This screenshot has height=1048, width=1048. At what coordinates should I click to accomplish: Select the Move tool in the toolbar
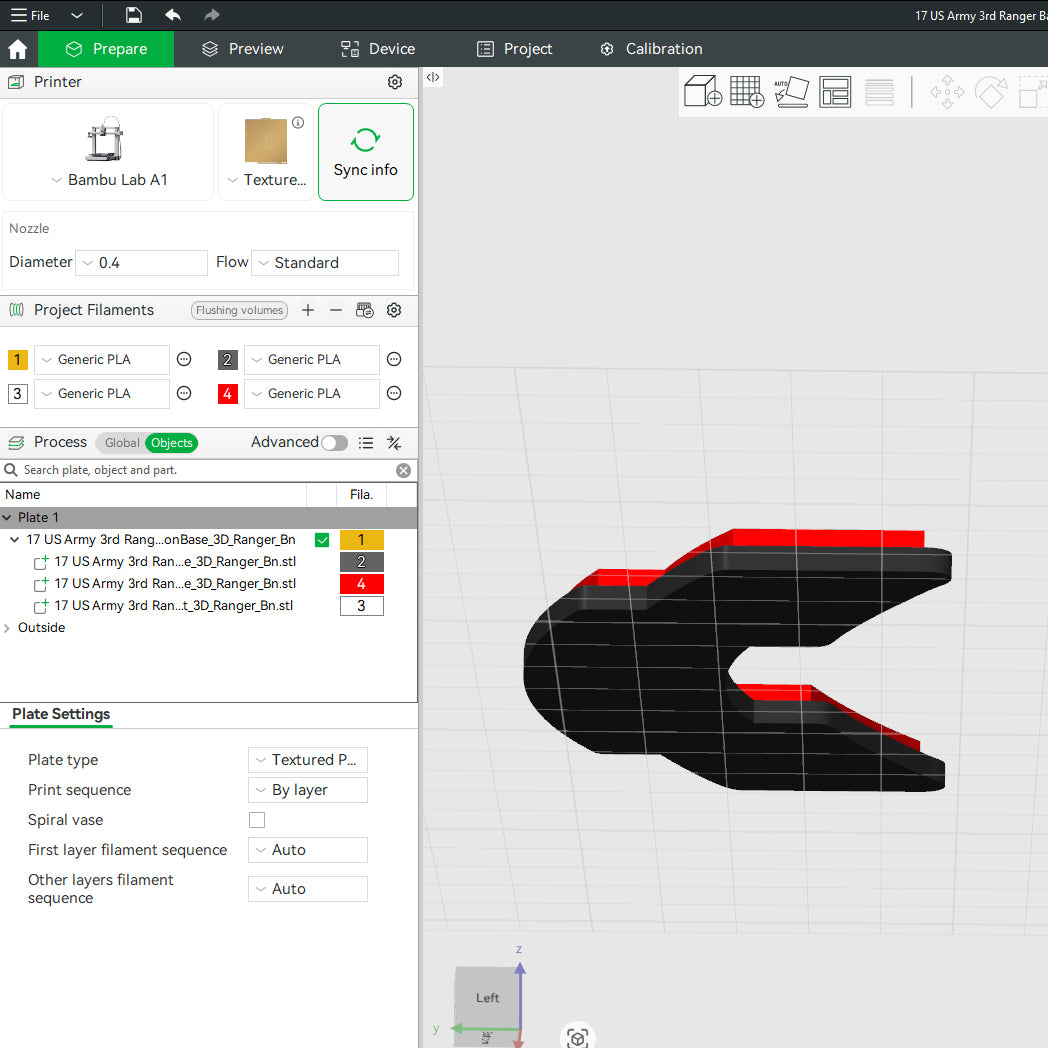[946, 92]
